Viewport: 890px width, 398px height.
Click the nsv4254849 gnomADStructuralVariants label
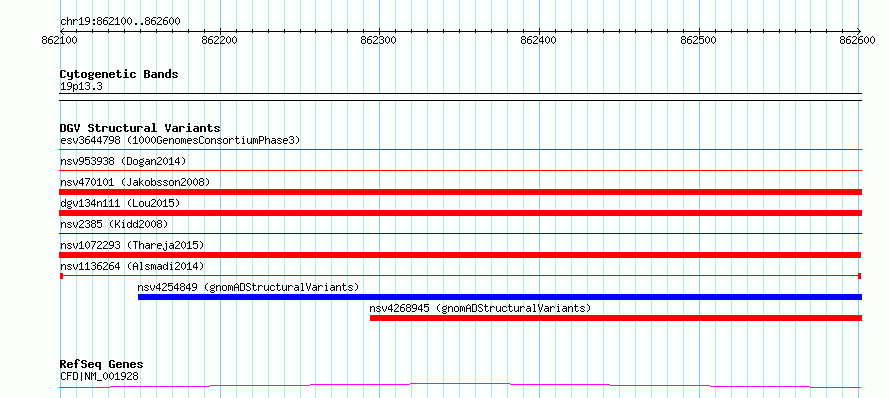pyautogui.click(x=248, y=287)
